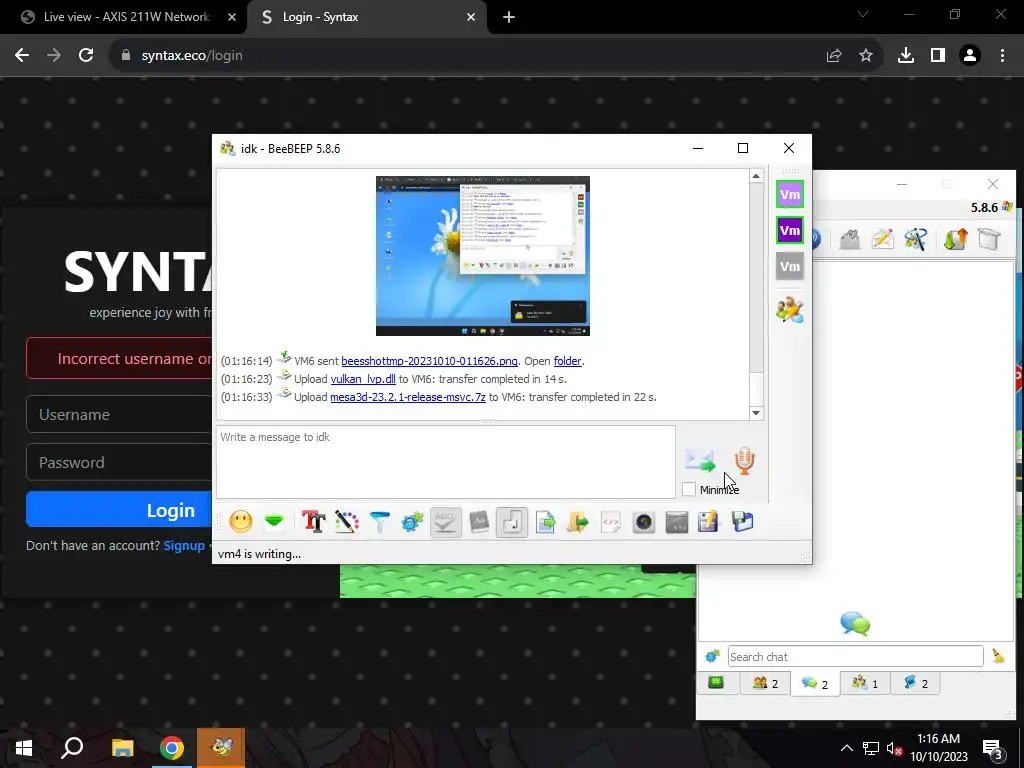Viewport: 1024px width, 768px height.
Task: Bookmark this page with star icon
Action: (866, 56)
